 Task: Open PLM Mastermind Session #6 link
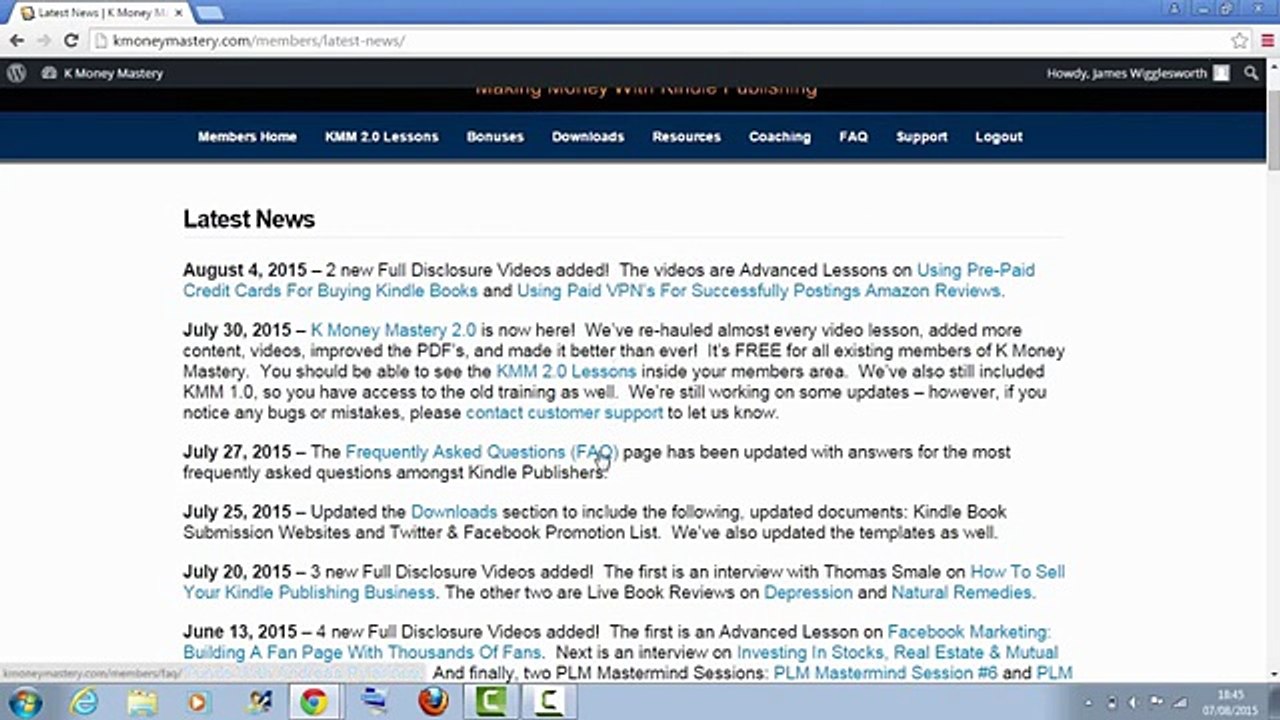[x=885, y=673]
